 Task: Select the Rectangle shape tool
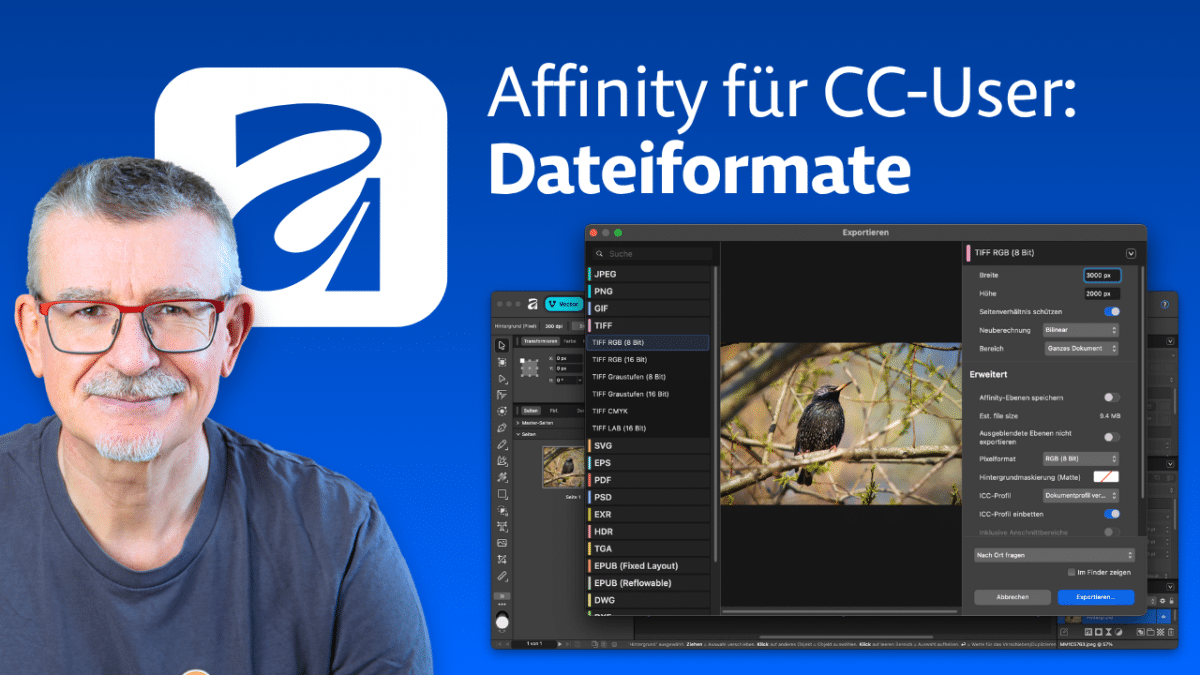tap(502, 494)
